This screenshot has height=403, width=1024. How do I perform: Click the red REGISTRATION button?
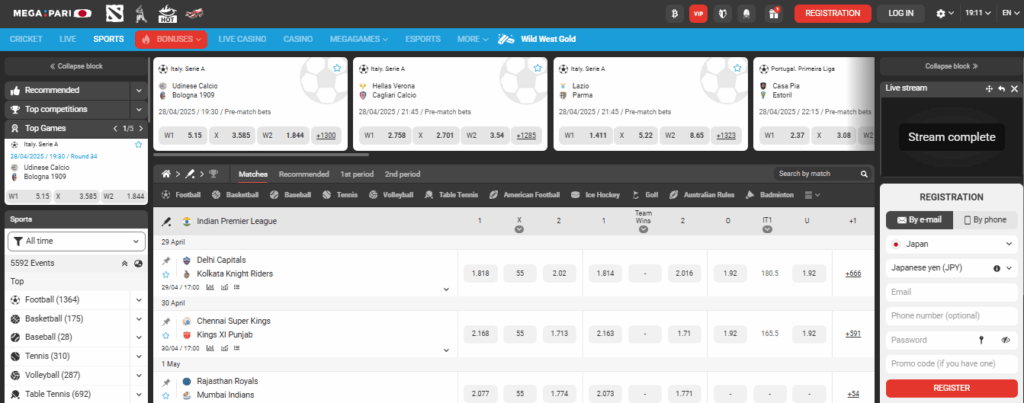click(x=833, y=13)
